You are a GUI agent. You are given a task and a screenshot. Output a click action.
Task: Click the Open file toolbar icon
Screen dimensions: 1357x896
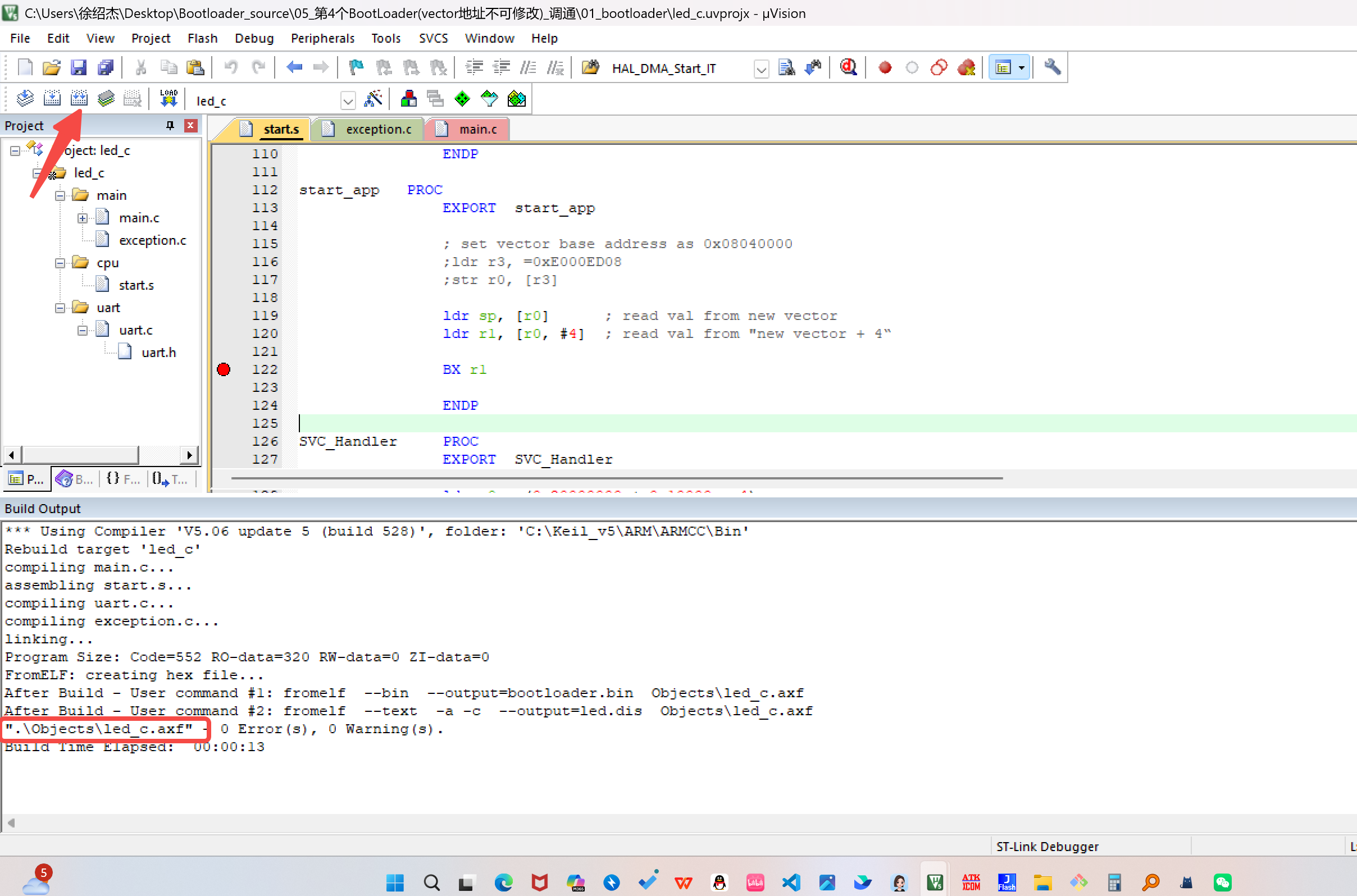(x=52, y=67)
